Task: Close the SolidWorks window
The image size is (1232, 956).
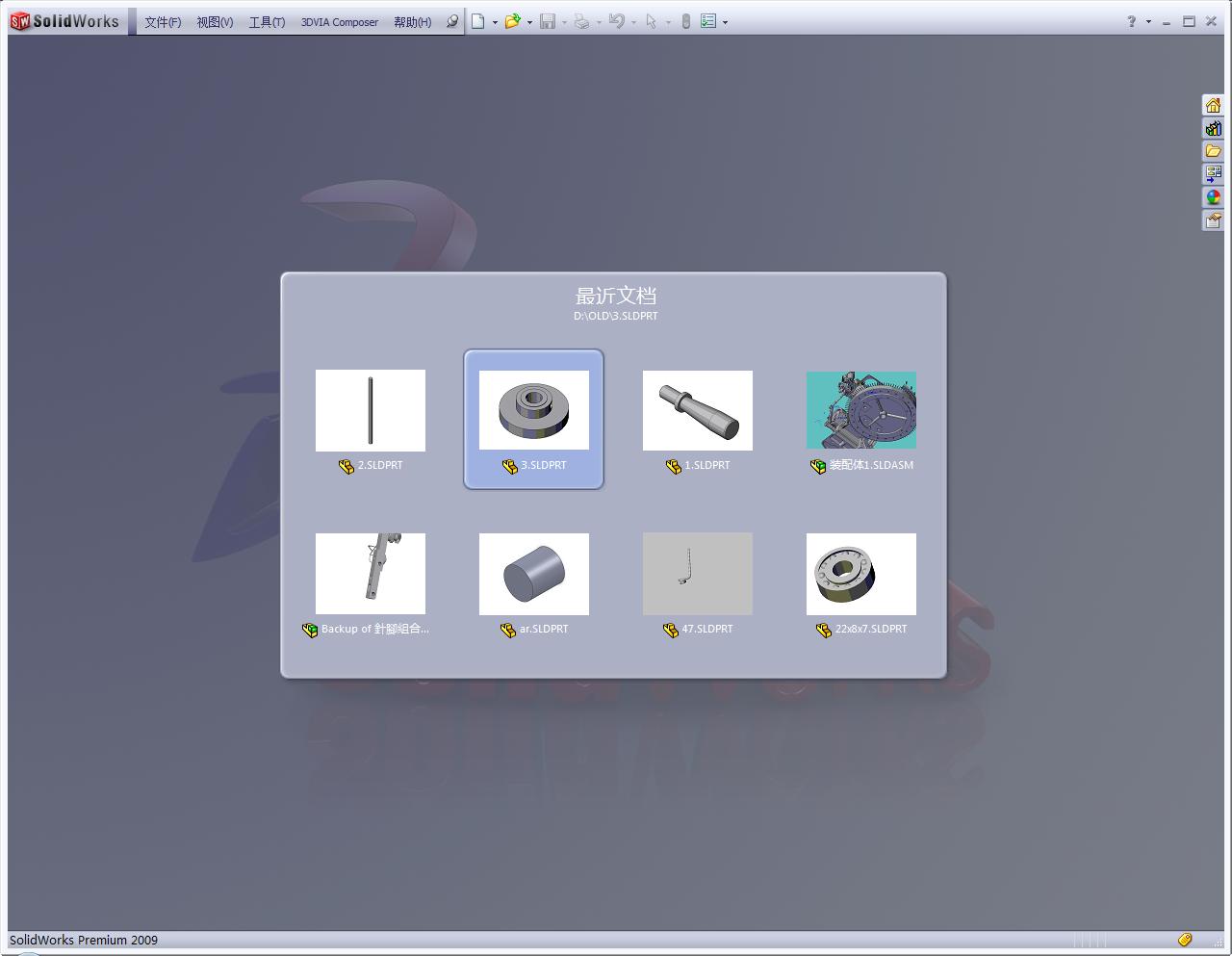Action: (x=1211, y=21)
